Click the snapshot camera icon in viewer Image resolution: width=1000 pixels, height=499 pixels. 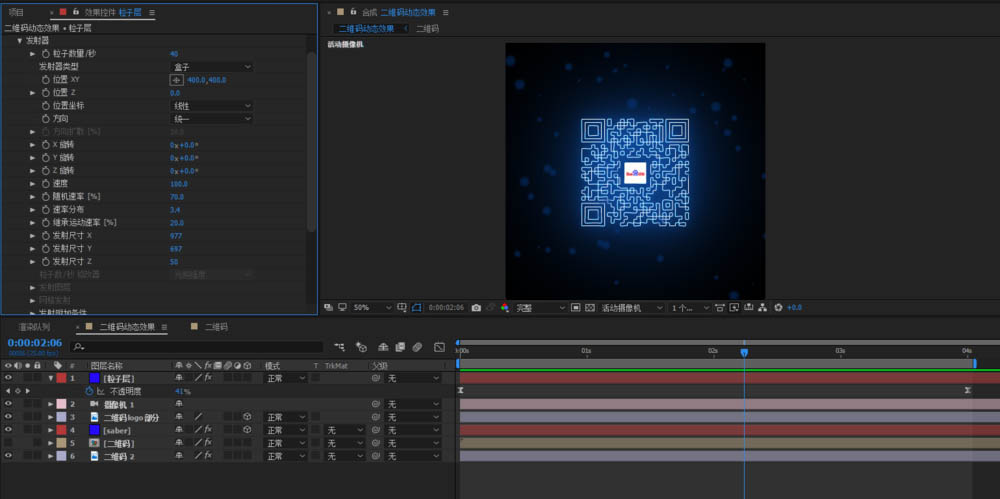point(476,307)
